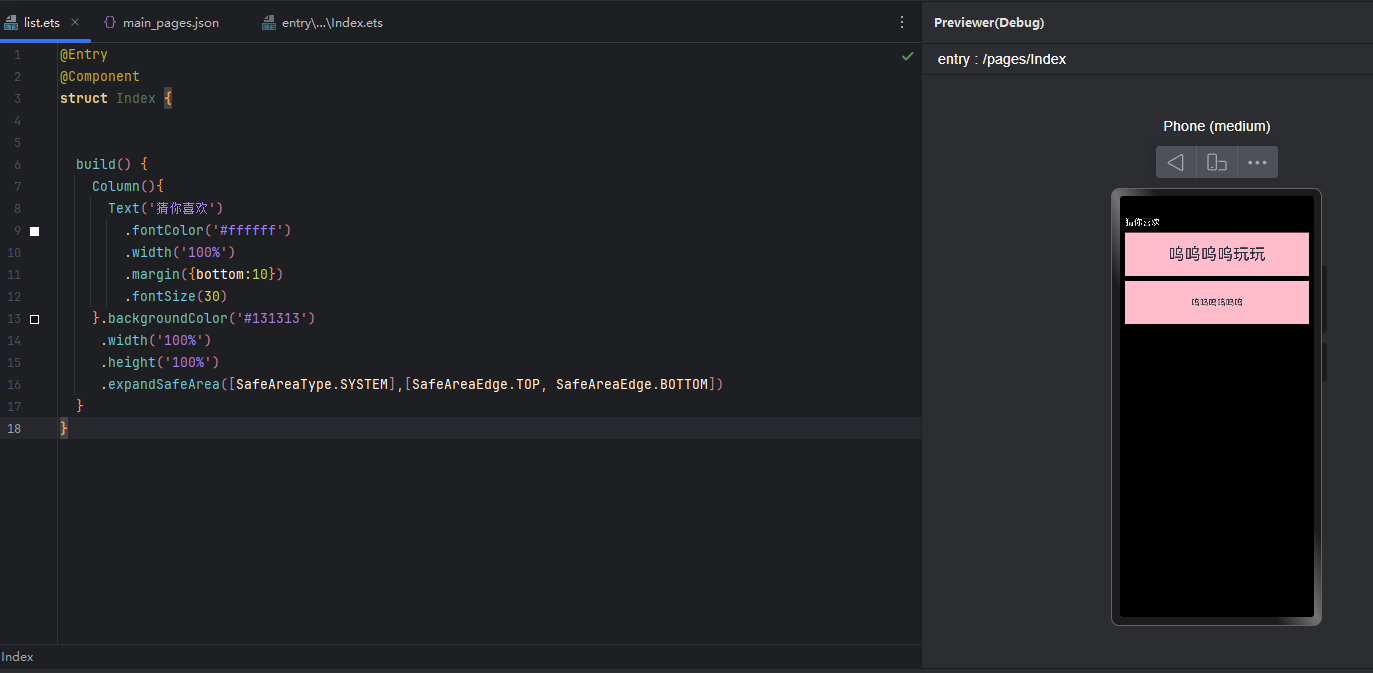Screen dimensions: 1373x673
Task: Click the previewer back arrow icon
Action: tap(1176, 162)
